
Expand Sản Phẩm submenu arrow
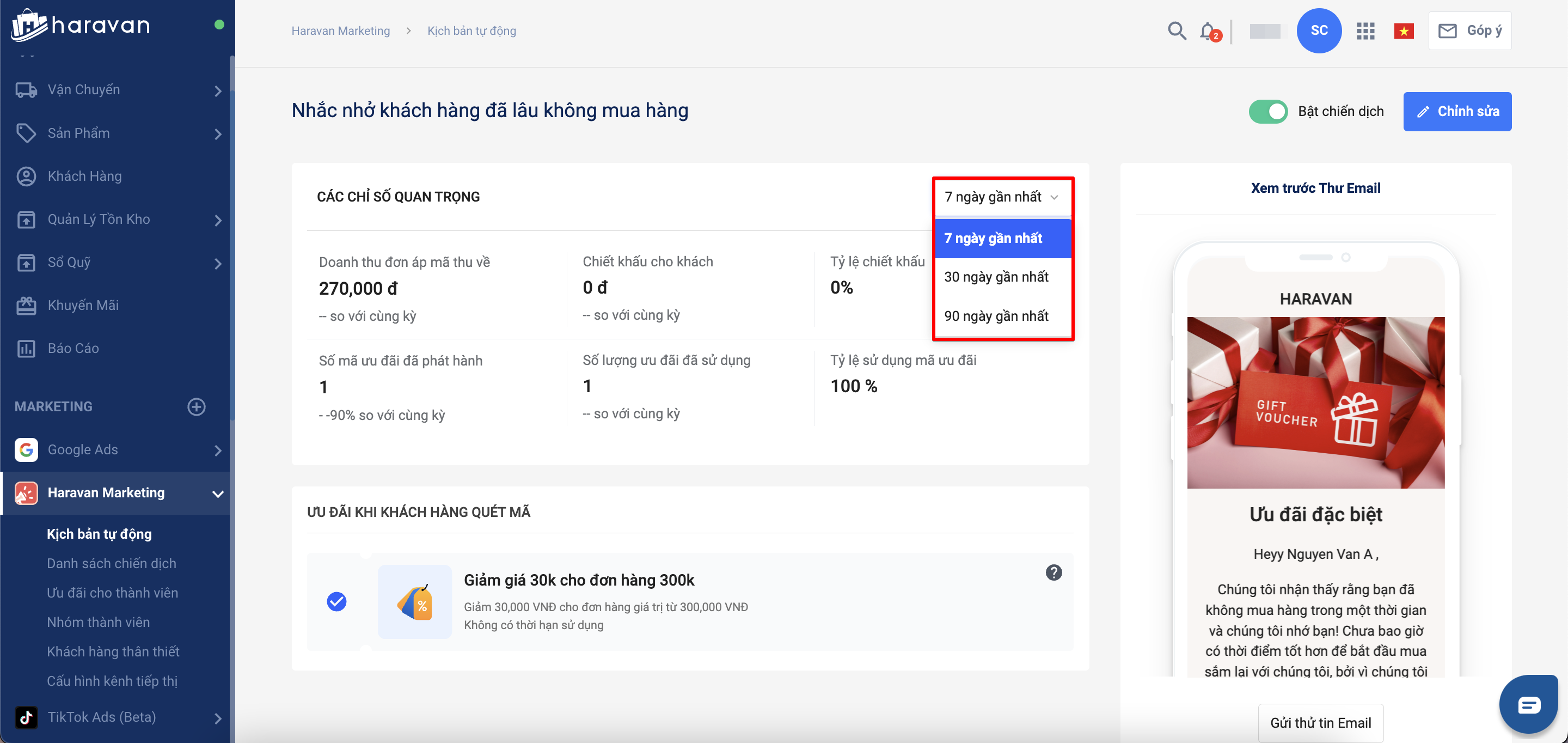[218, 134]
